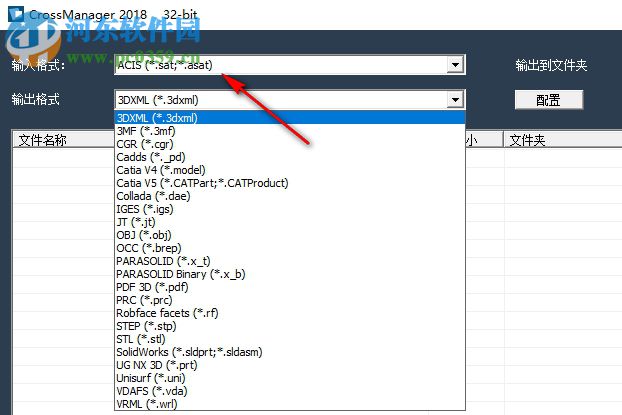Select Catia V5 (*.CATPart;*.CATProduct) entry
This screenshot has width=622, height=415.
tap(290, 183)
